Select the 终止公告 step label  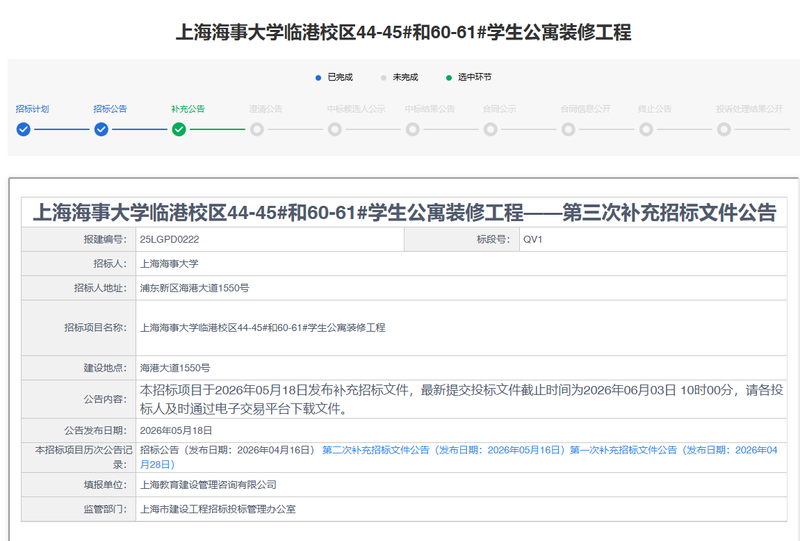point(655,109)
